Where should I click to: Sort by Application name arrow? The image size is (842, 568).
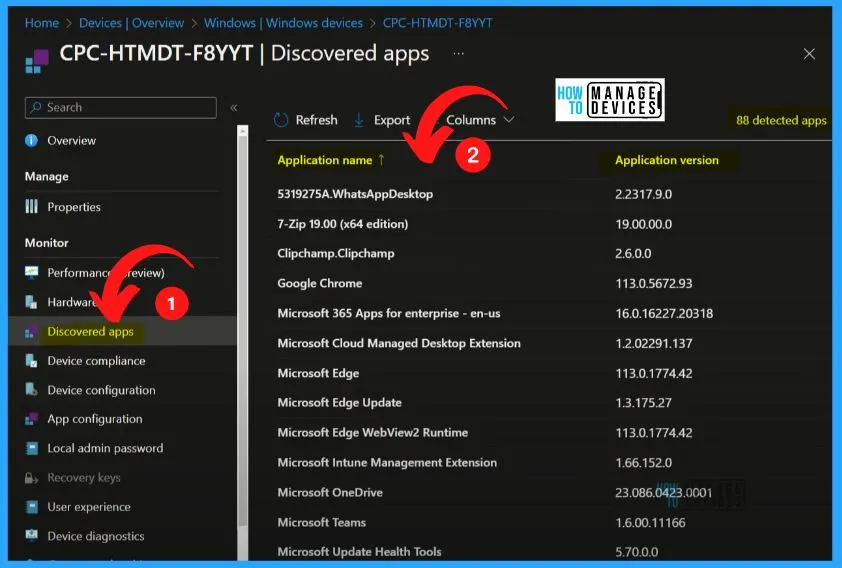(x=381, y=160)
